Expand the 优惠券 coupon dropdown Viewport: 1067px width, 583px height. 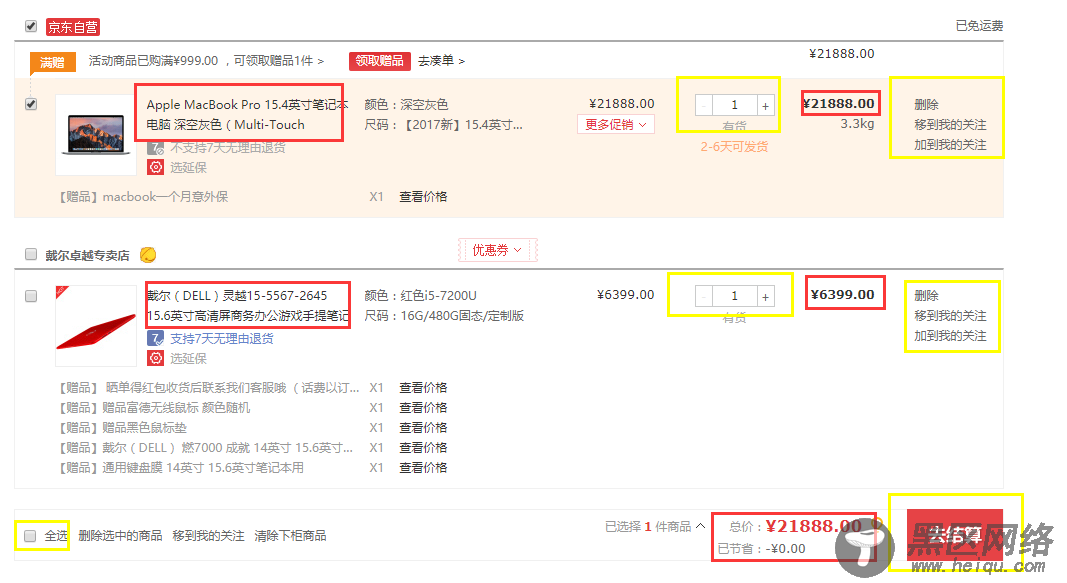pyautogui.click(x=497, y=250)
